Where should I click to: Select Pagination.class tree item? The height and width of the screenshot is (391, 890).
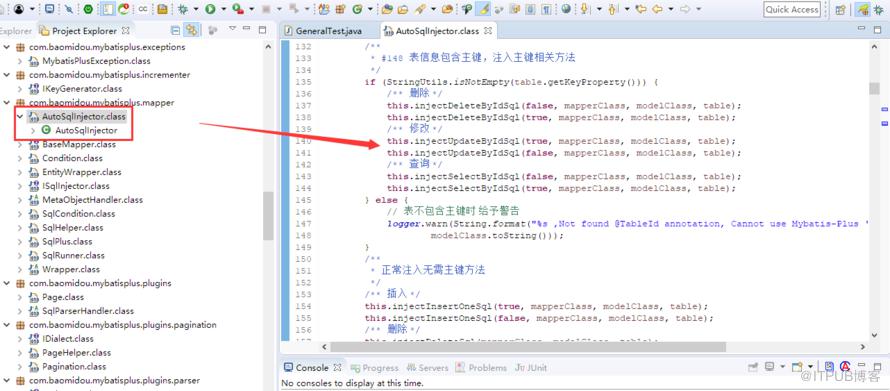tap(74, 367)
